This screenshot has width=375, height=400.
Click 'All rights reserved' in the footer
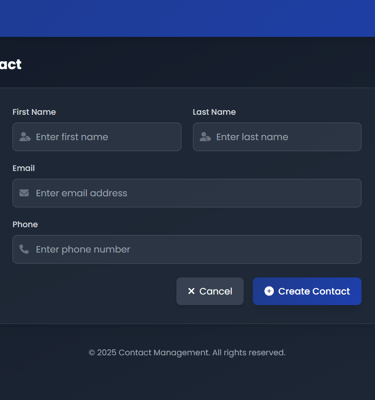pyautogui.click(x=249, y=353)
